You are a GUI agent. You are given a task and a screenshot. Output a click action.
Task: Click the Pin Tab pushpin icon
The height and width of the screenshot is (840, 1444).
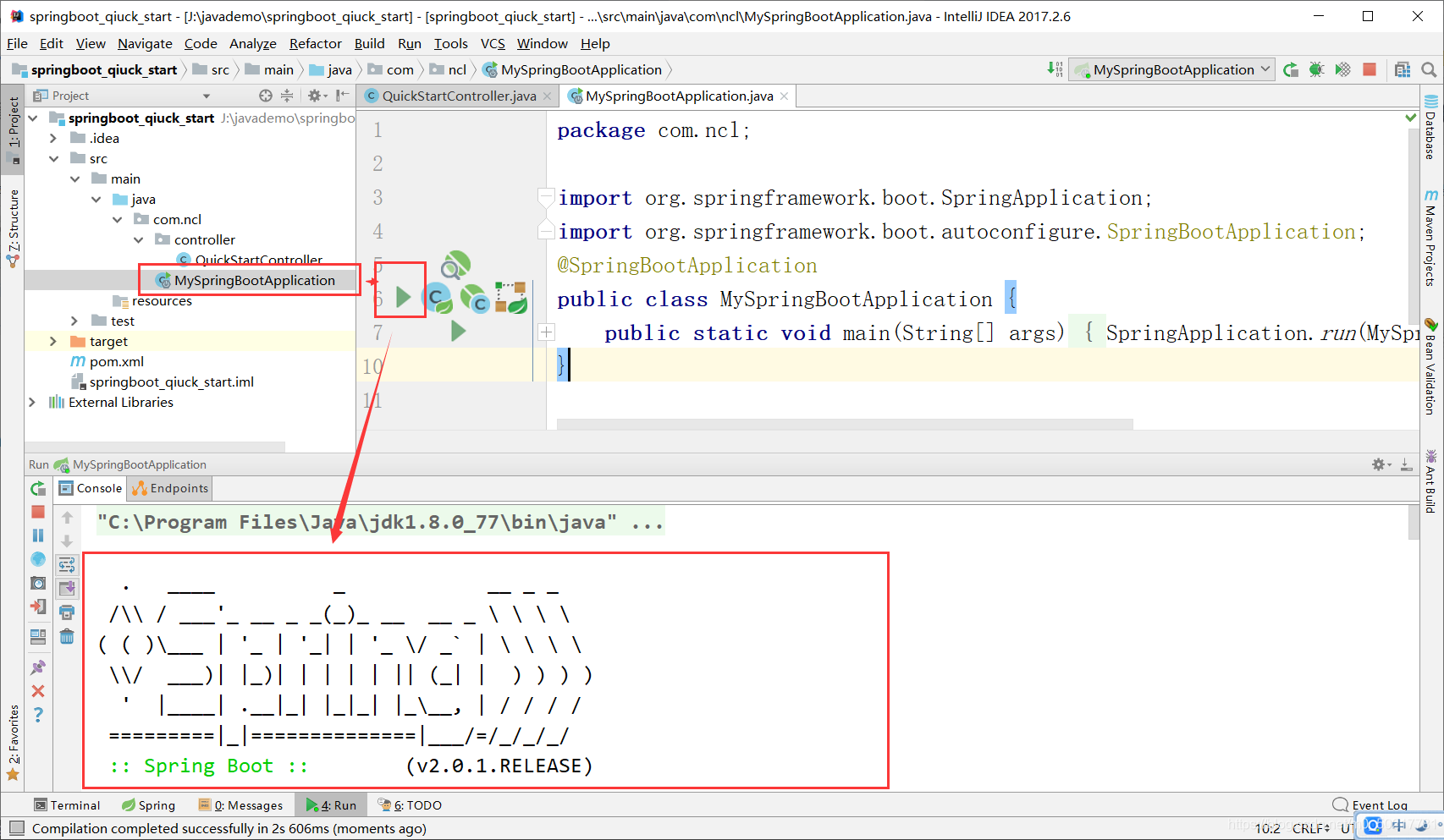pyautogui.click(x=38, y=667)
